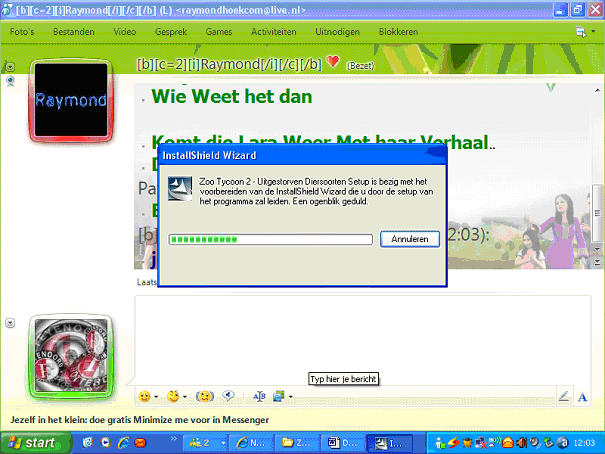Click the options icon right of Blokkeren

point(581,32)
